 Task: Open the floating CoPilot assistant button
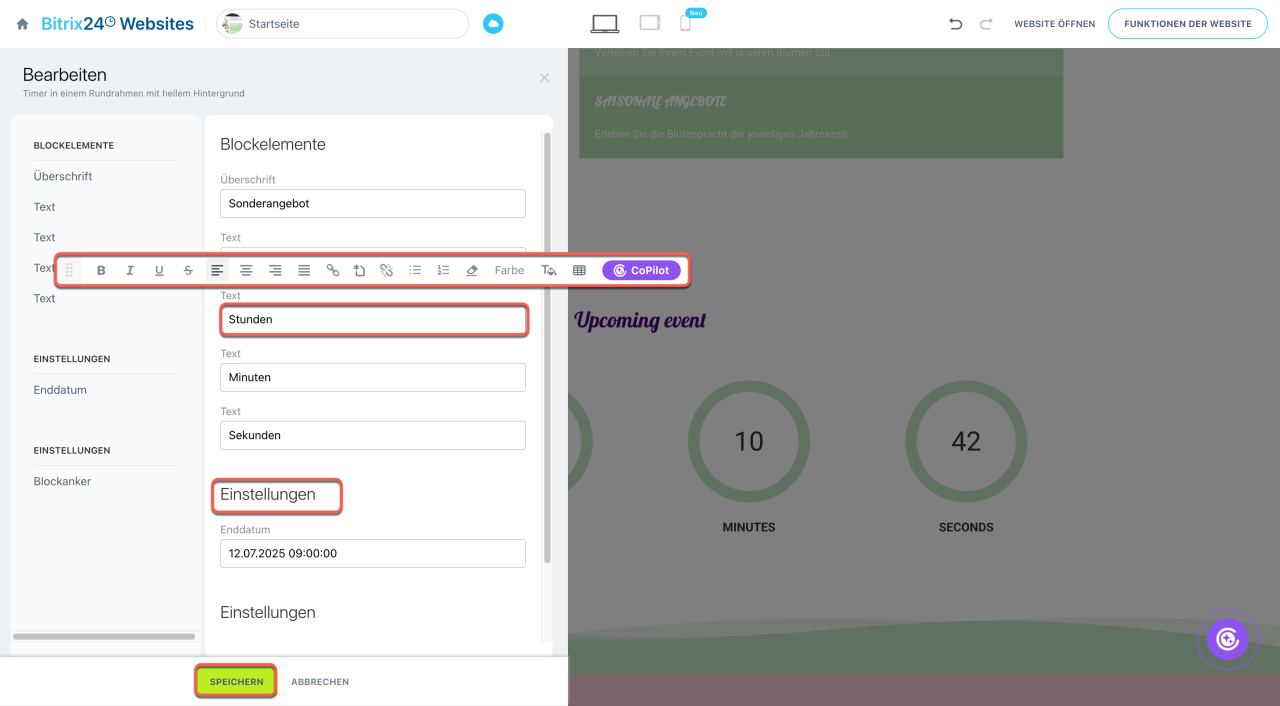pos(1227,639)
